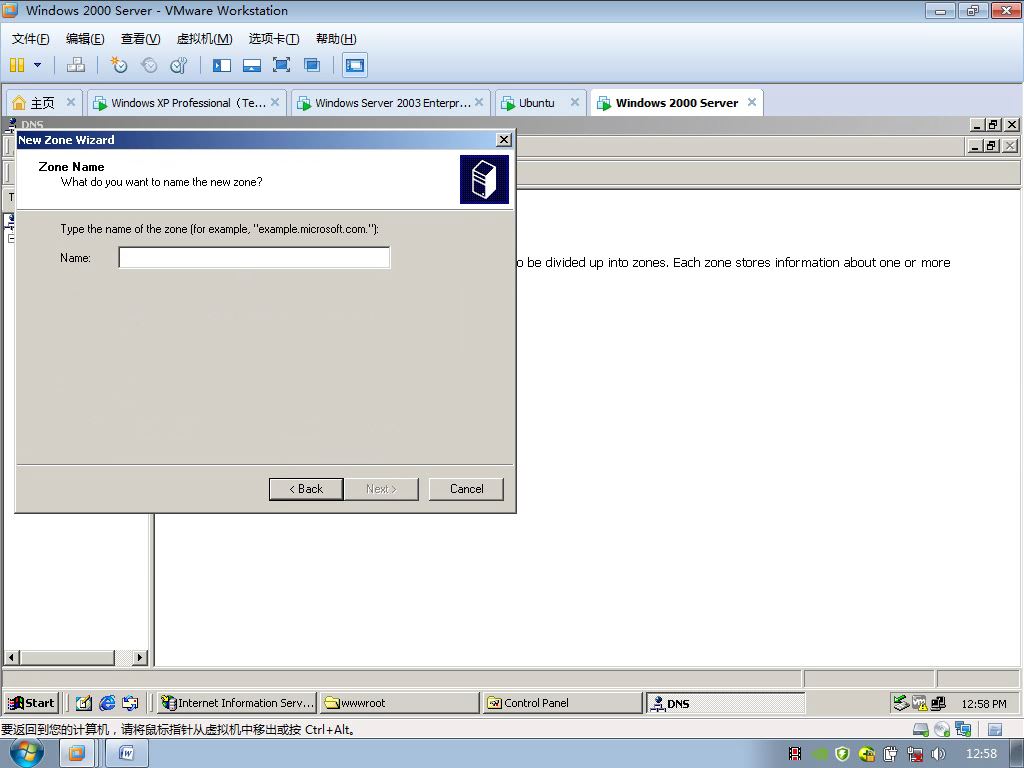The image size is (1024, 768).
Task: Close the Ubuntu tab
Action: (x=575, y=102)
